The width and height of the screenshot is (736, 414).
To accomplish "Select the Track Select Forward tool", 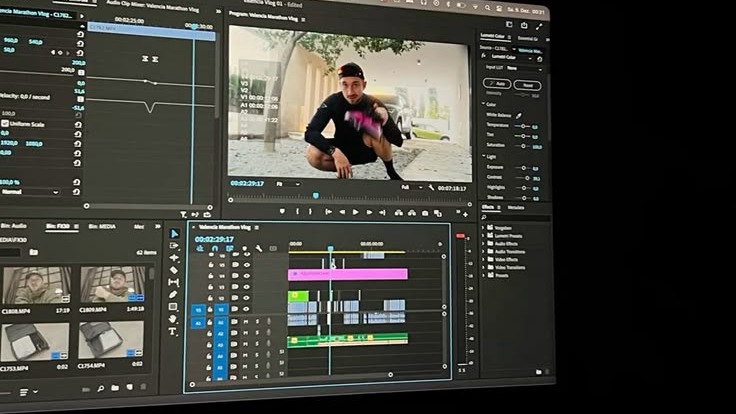I will tap(174, 245).
